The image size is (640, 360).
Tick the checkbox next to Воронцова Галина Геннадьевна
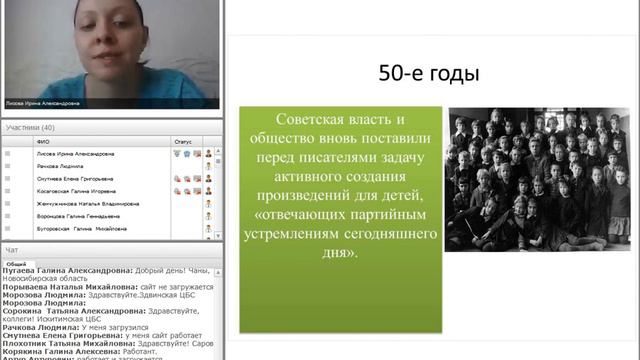(7, 216)
